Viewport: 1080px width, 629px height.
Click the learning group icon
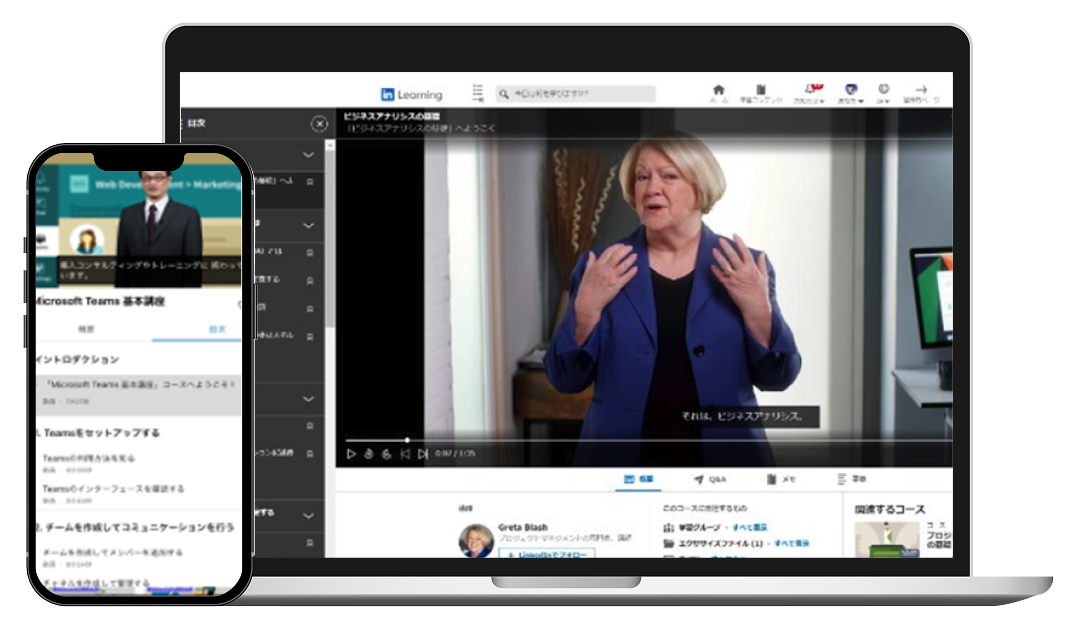coord(668,528)
